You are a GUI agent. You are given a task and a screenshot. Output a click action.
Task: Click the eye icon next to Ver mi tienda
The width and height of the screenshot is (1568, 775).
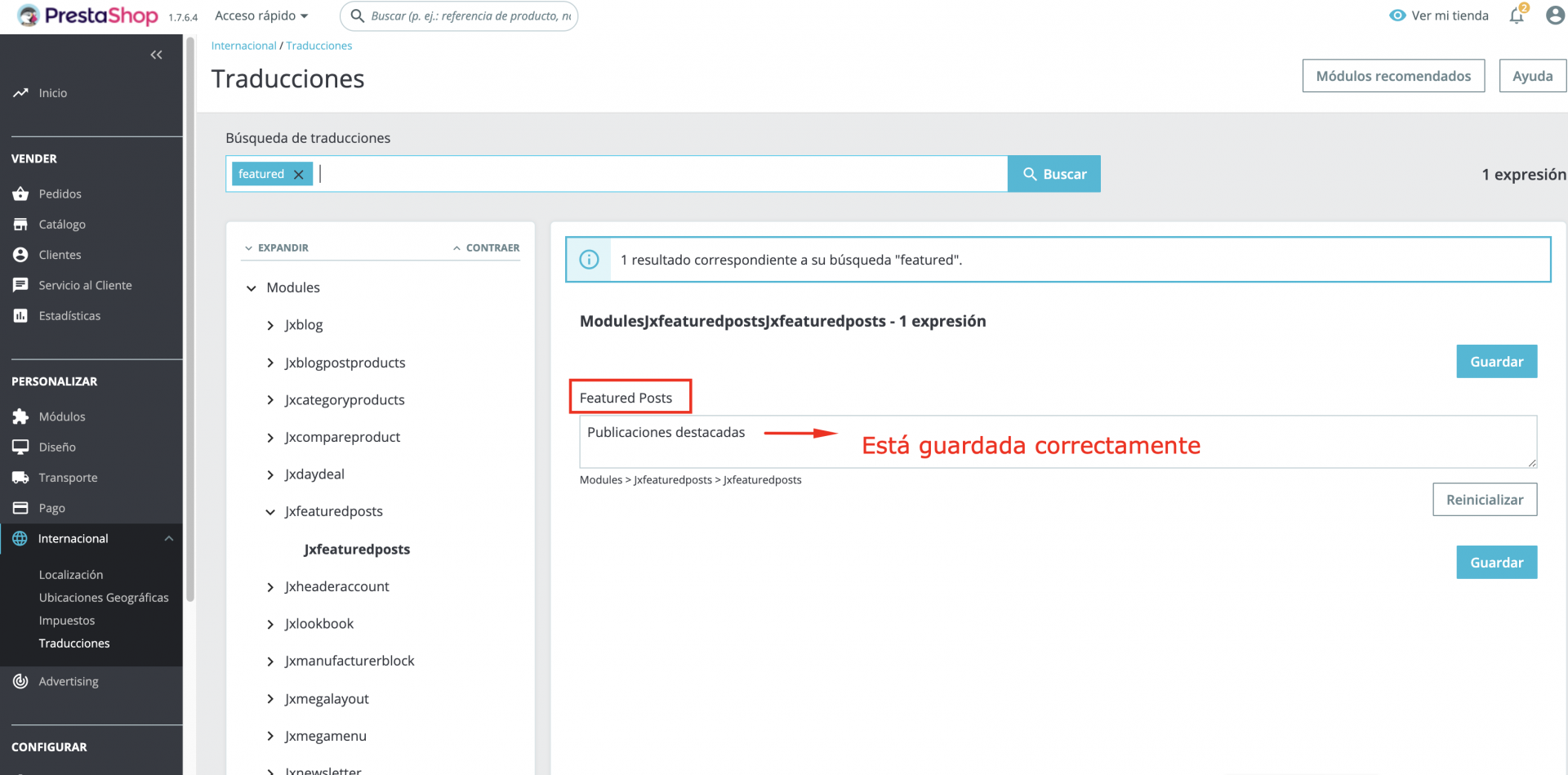pos(1397,16)
